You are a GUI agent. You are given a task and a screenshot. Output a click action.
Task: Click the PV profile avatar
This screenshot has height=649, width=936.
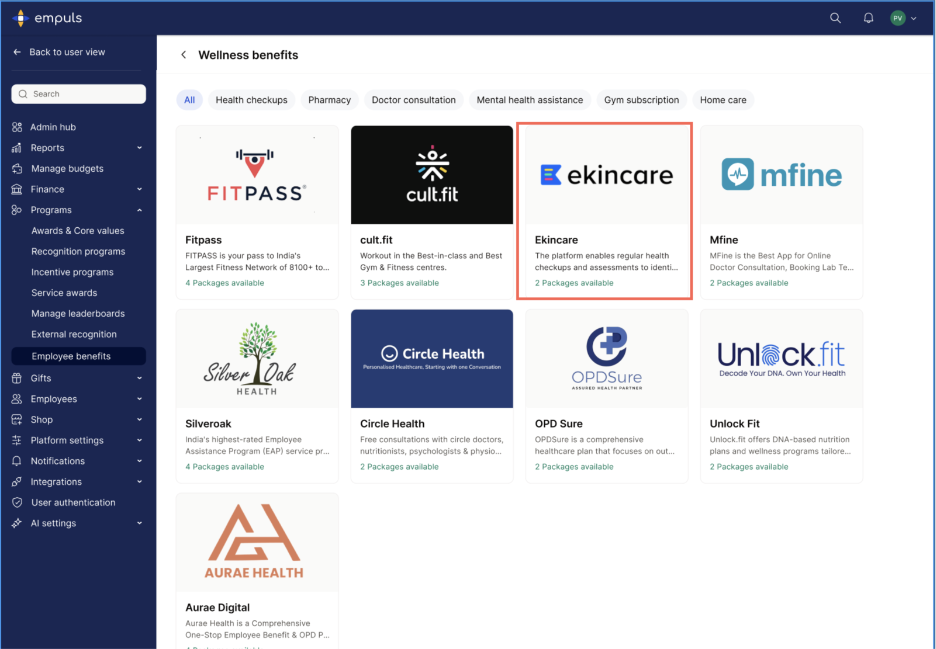click(x=898, y=18)
